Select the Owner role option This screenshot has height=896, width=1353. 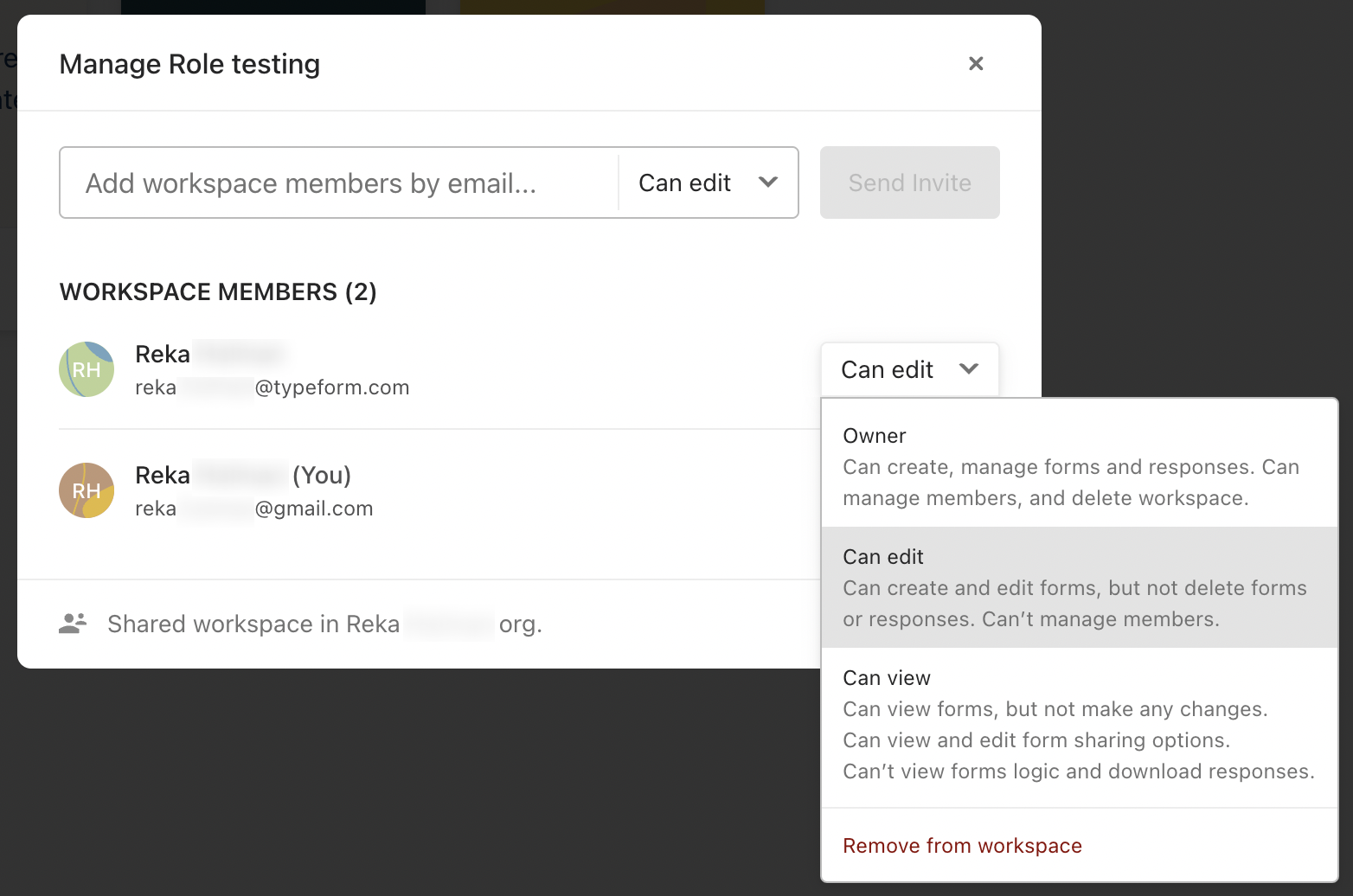(x=1080, y=466)
